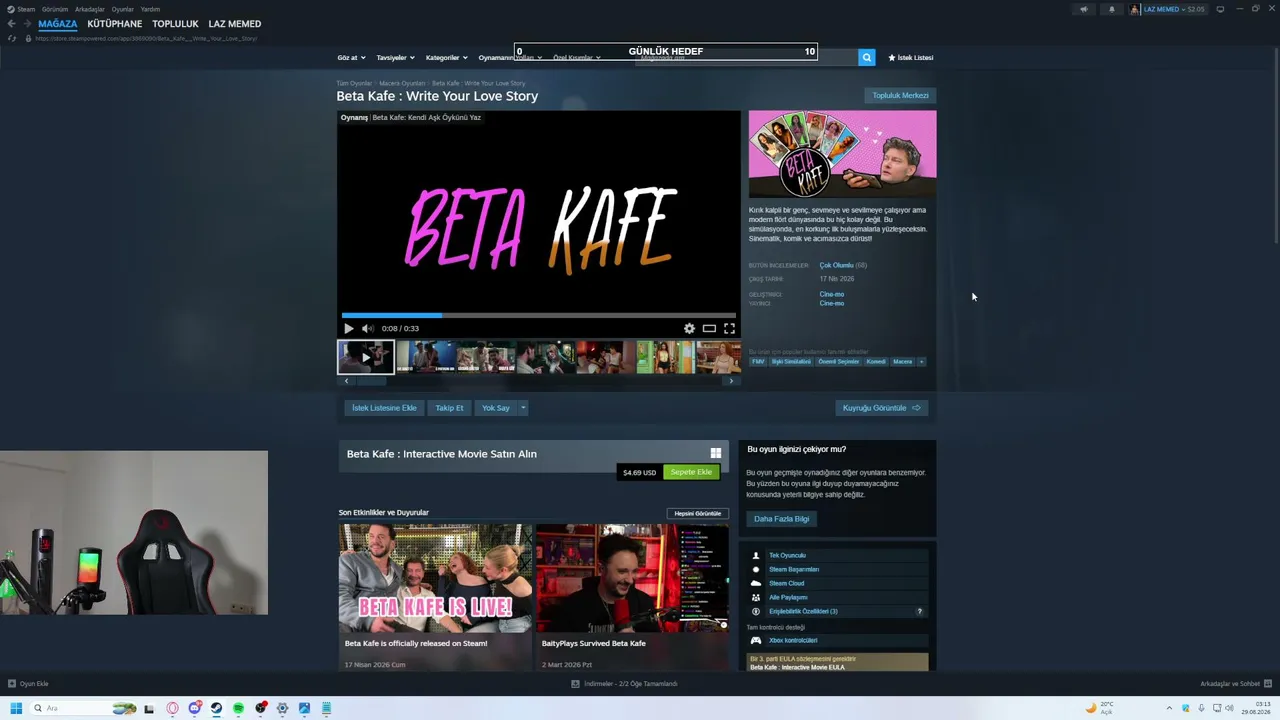Select the first trailer thumbnail
1280x720 pixels.
click(x=365, y=357)
